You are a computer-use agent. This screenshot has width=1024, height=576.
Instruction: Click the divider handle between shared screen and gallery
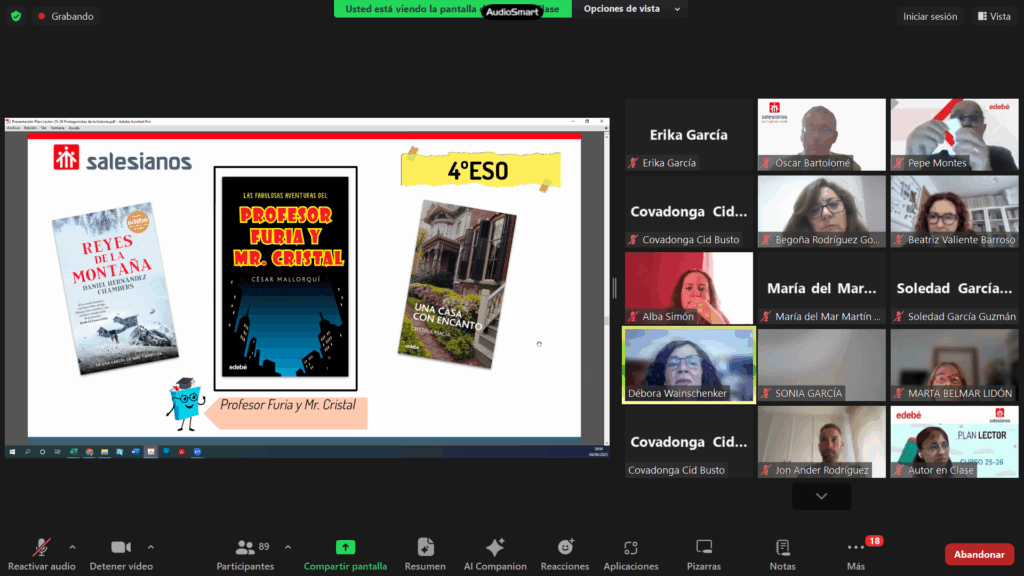(x=615, y=288)
